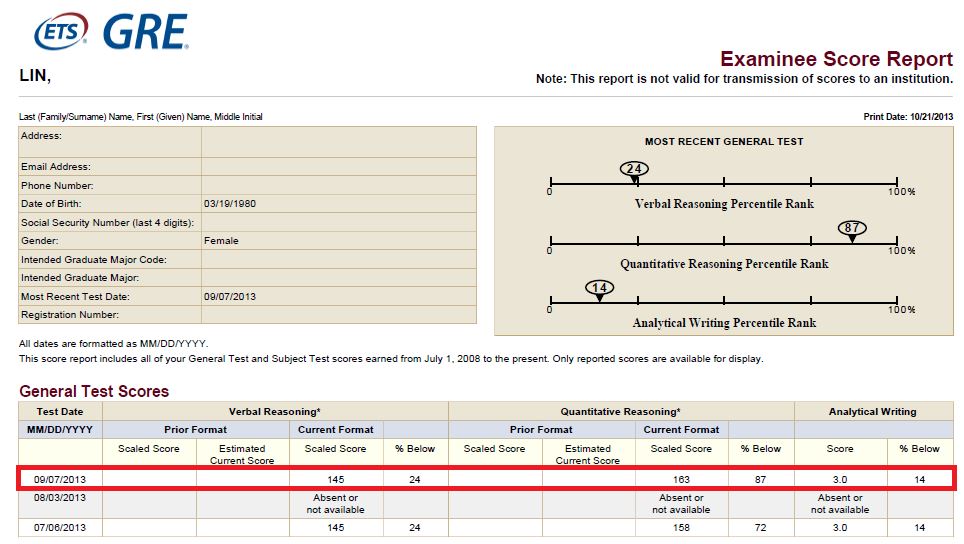Select the 24 marker on Verbal percentile line
This screenshot has height=544, width=964.
pos(634,171)
